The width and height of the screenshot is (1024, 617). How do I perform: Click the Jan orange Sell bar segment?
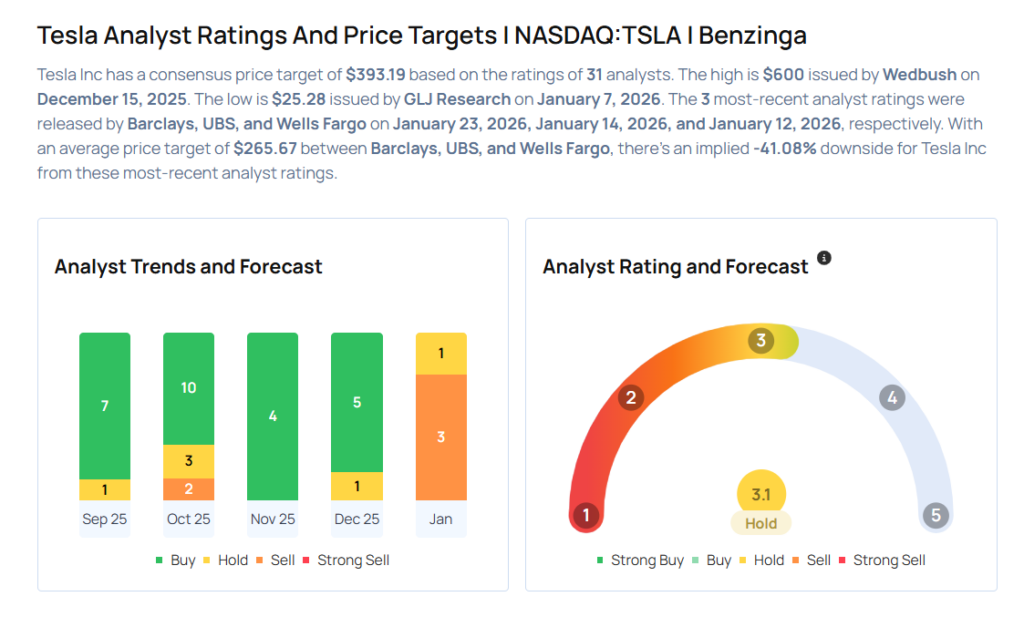[441, 437]
